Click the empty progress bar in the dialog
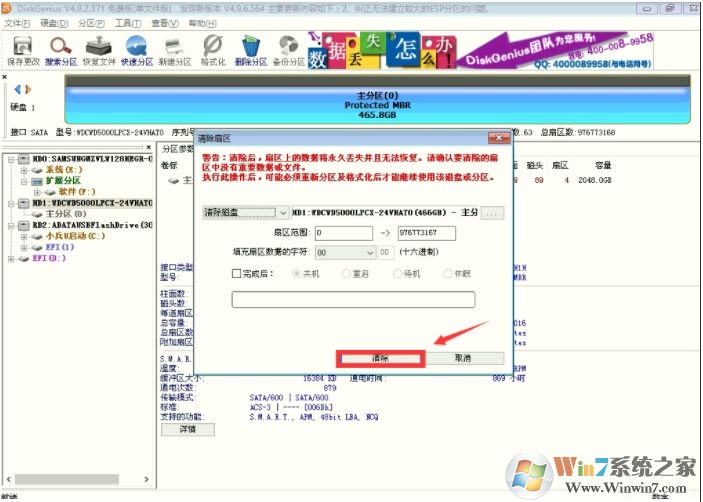Screen dimensions: 703x502 pos(353,299)
